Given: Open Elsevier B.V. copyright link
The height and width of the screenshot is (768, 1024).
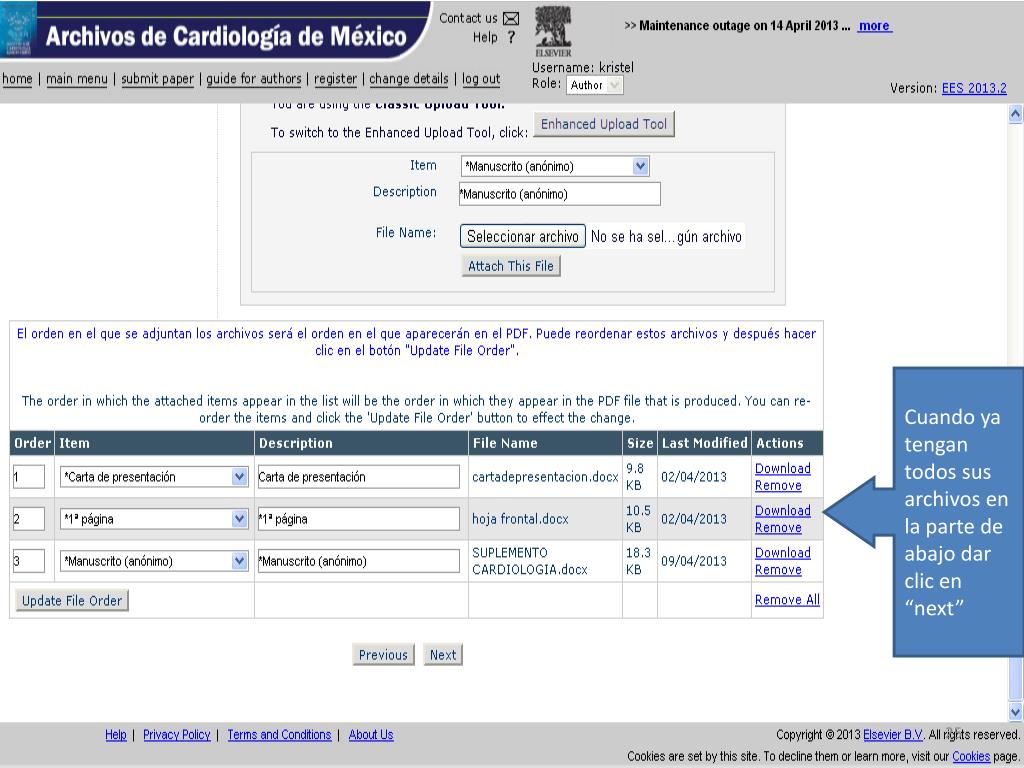Looking at the screenshot, I should 893,735.
